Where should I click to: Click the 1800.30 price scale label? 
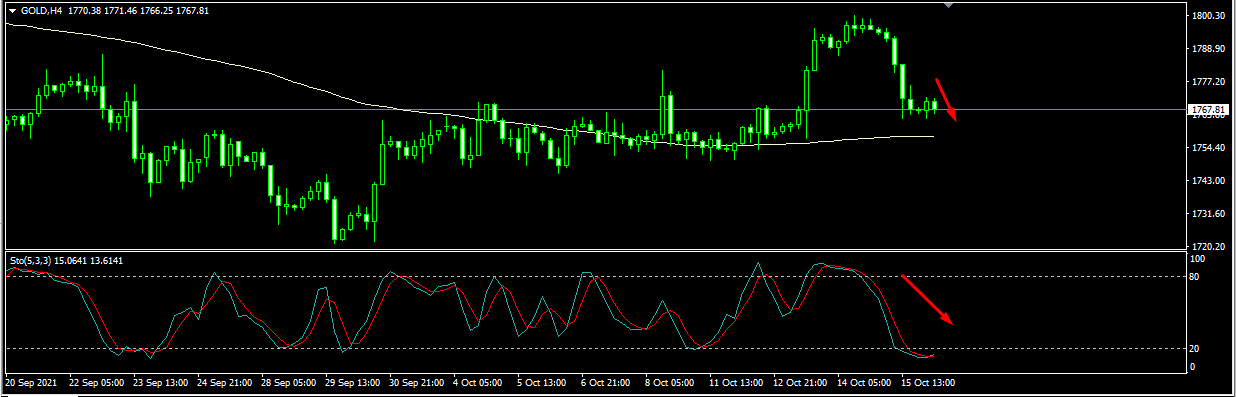pos(1209,16)
